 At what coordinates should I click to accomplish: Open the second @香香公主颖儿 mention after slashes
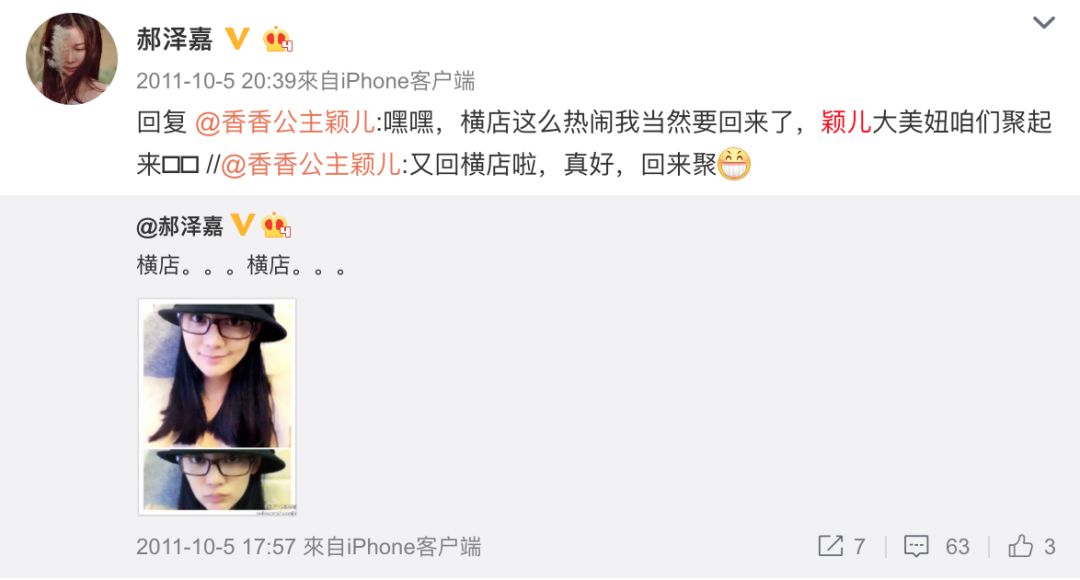(311, 165)
